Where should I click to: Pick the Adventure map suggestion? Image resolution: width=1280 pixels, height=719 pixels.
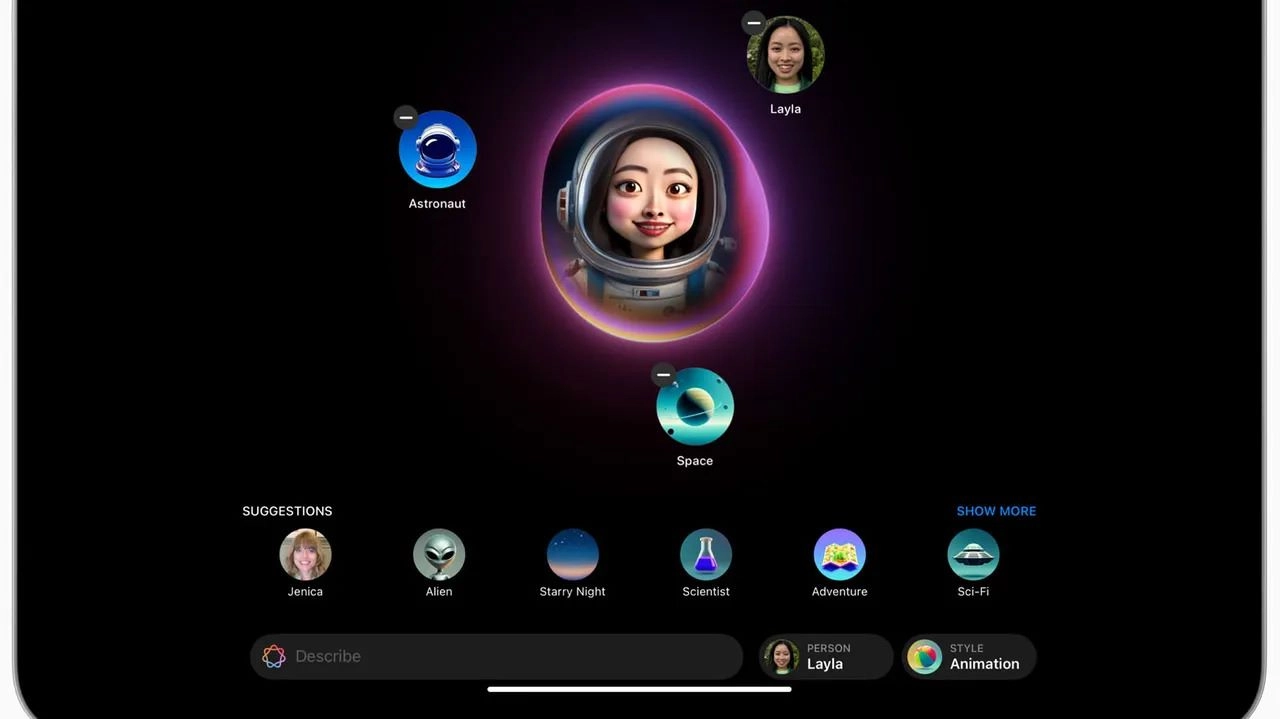point(839,555)
